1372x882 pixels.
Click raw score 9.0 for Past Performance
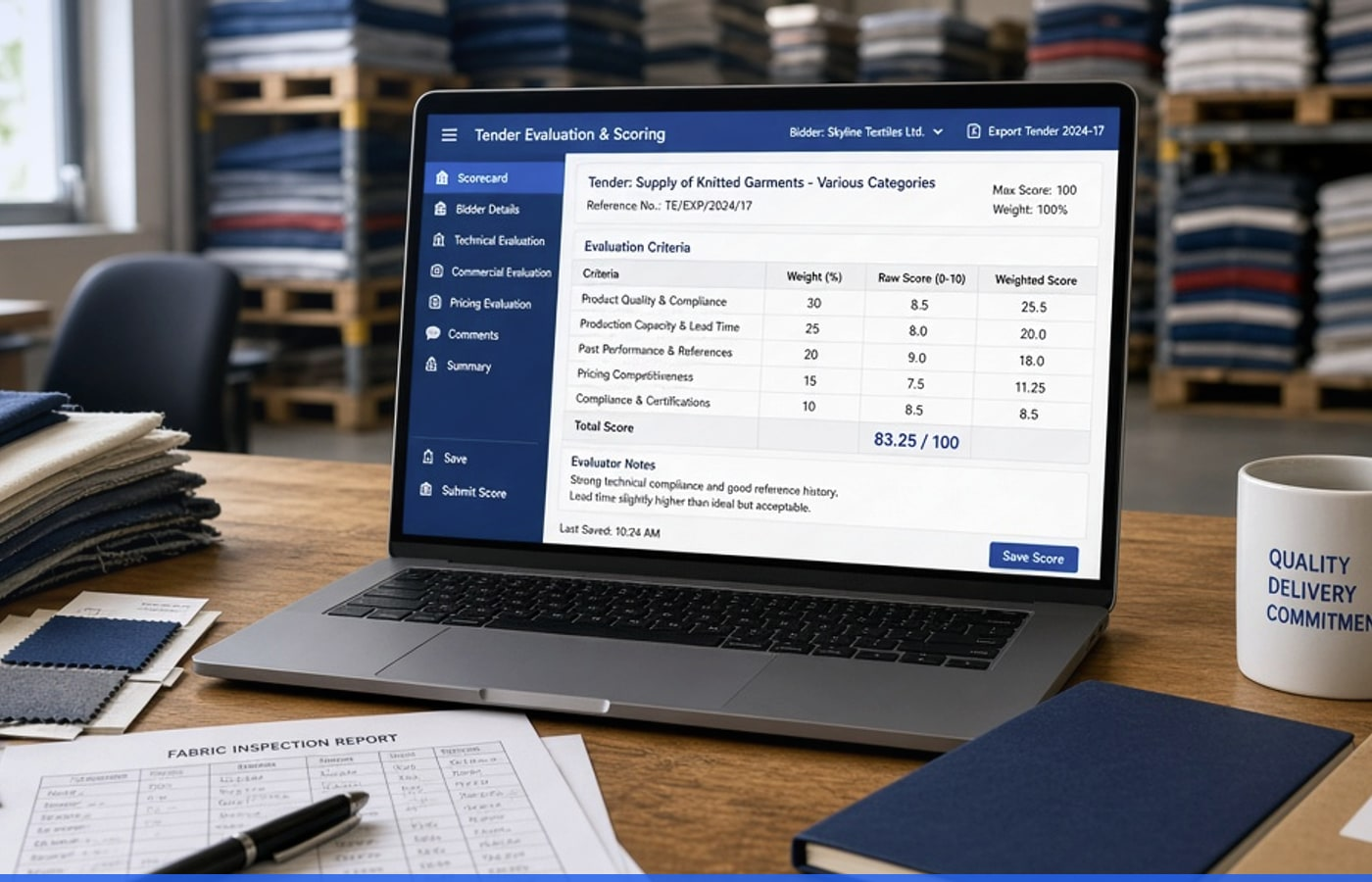click(x=916, y=358)
